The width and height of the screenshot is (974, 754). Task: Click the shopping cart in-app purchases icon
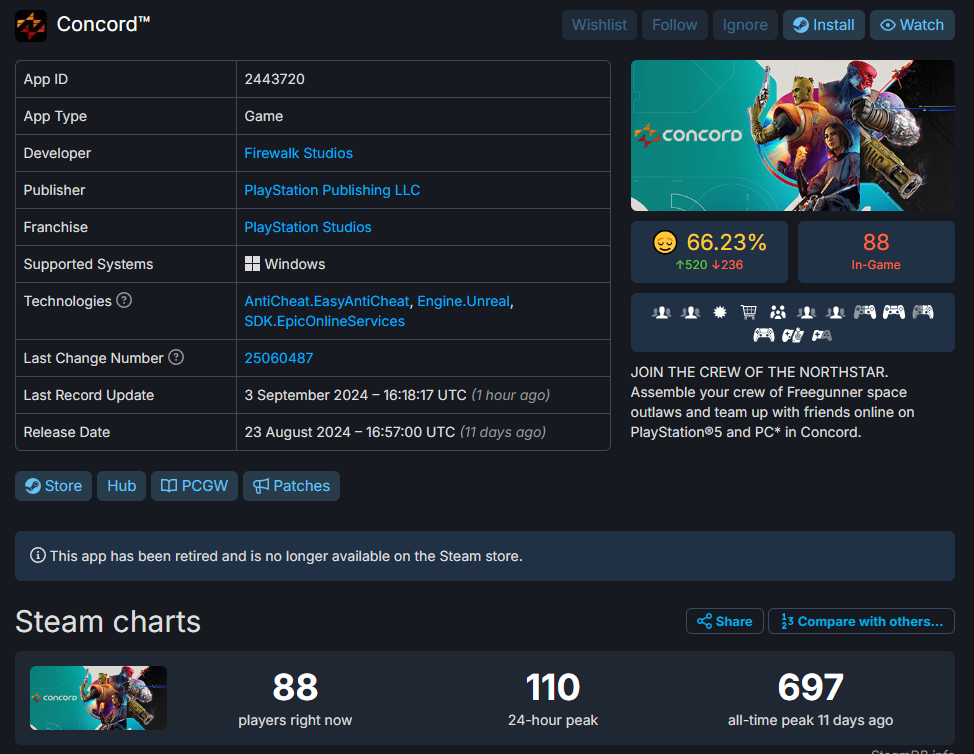tap(749, 312)
